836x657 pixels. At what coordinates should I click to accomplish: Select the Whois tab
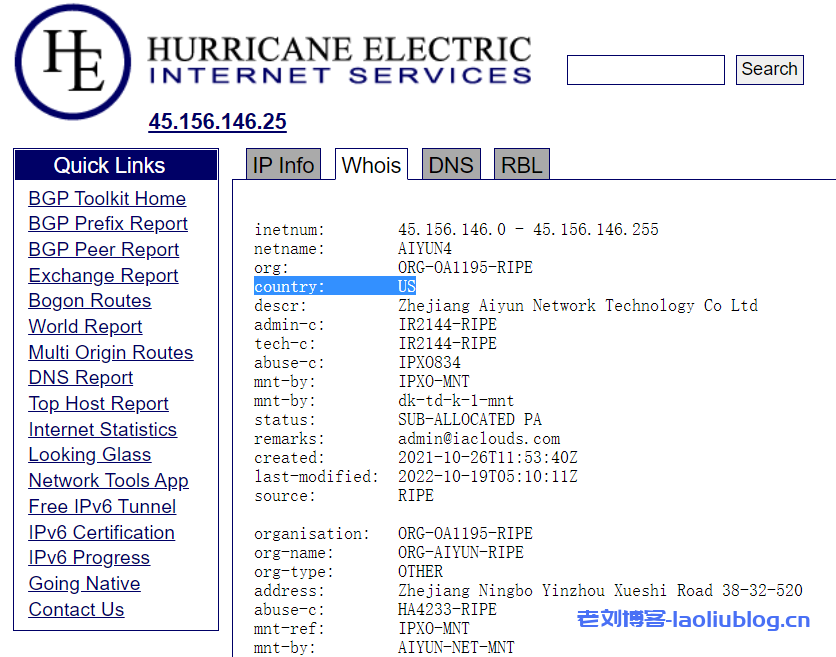point(371,165)
